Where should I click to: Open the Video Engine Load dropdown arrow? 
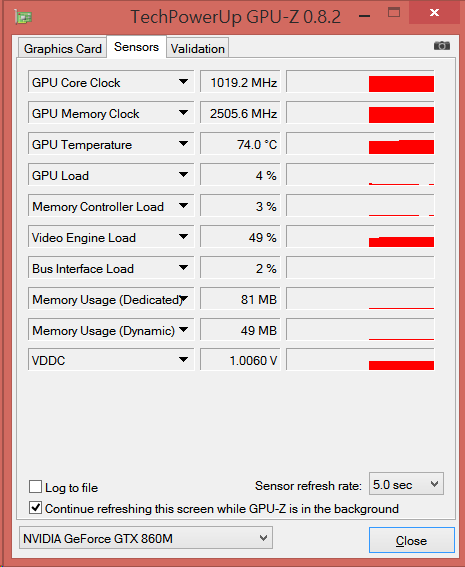pyautogui.click(x=184, y=237)
